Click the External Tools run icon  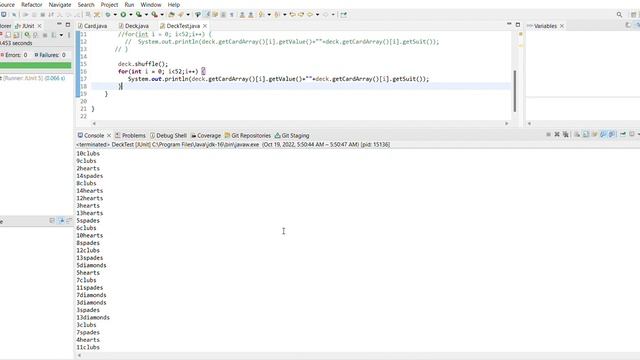tap(154, 14)
